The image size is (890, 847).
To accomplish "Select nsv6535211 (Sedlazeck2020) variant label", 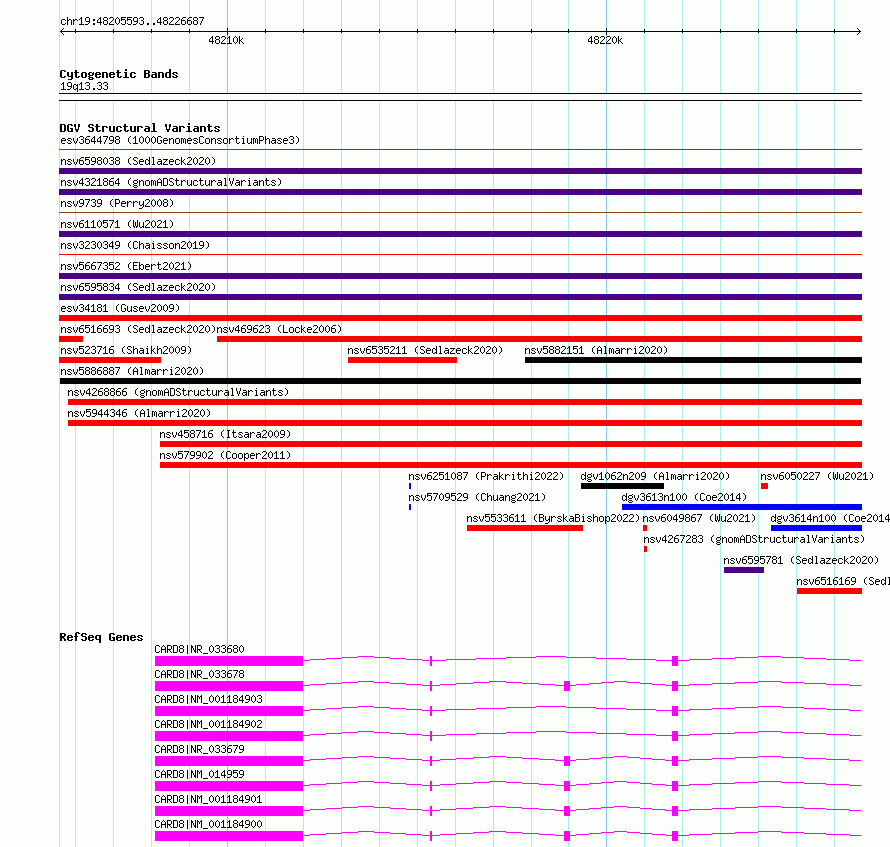I will [x=425, y=350].
